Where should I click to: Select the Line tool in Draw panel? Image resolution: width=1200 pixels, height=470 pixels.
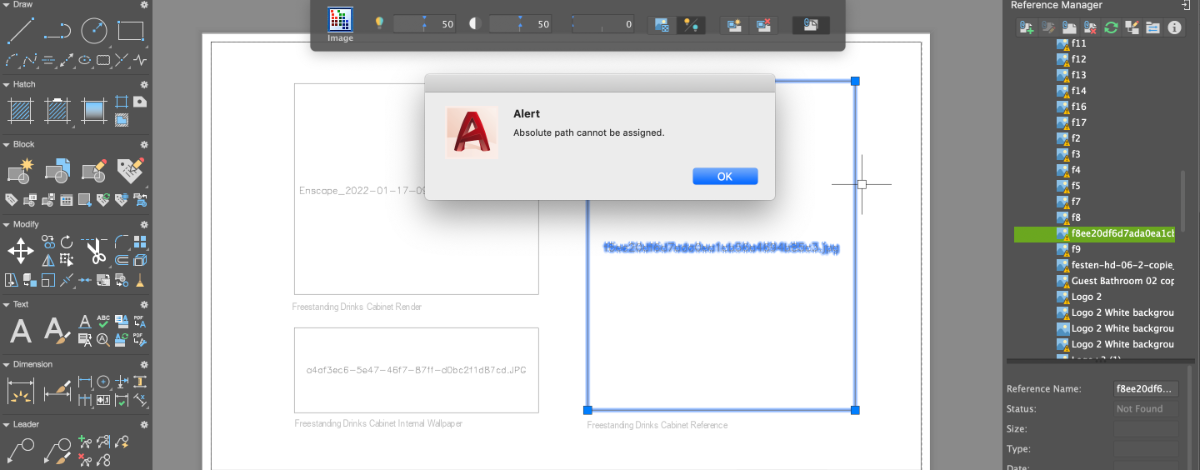pos(21,31)
